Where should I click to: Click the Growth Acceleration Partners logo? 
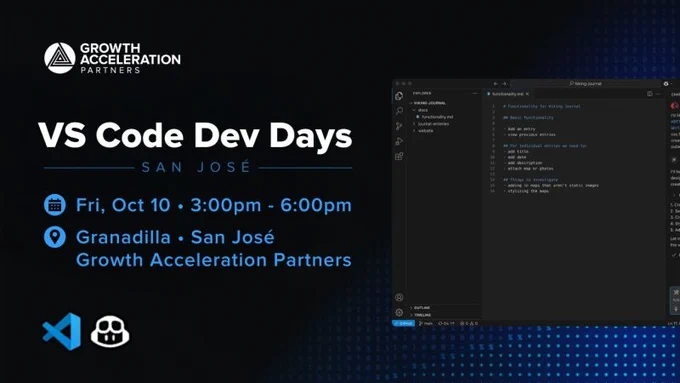pyautogui.click(x=112, y=58)
